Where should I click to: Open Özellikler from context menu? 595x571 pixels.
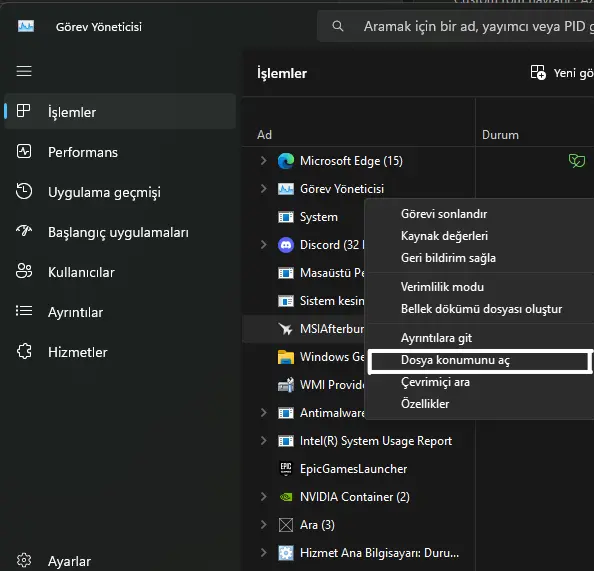coord(480,404)
